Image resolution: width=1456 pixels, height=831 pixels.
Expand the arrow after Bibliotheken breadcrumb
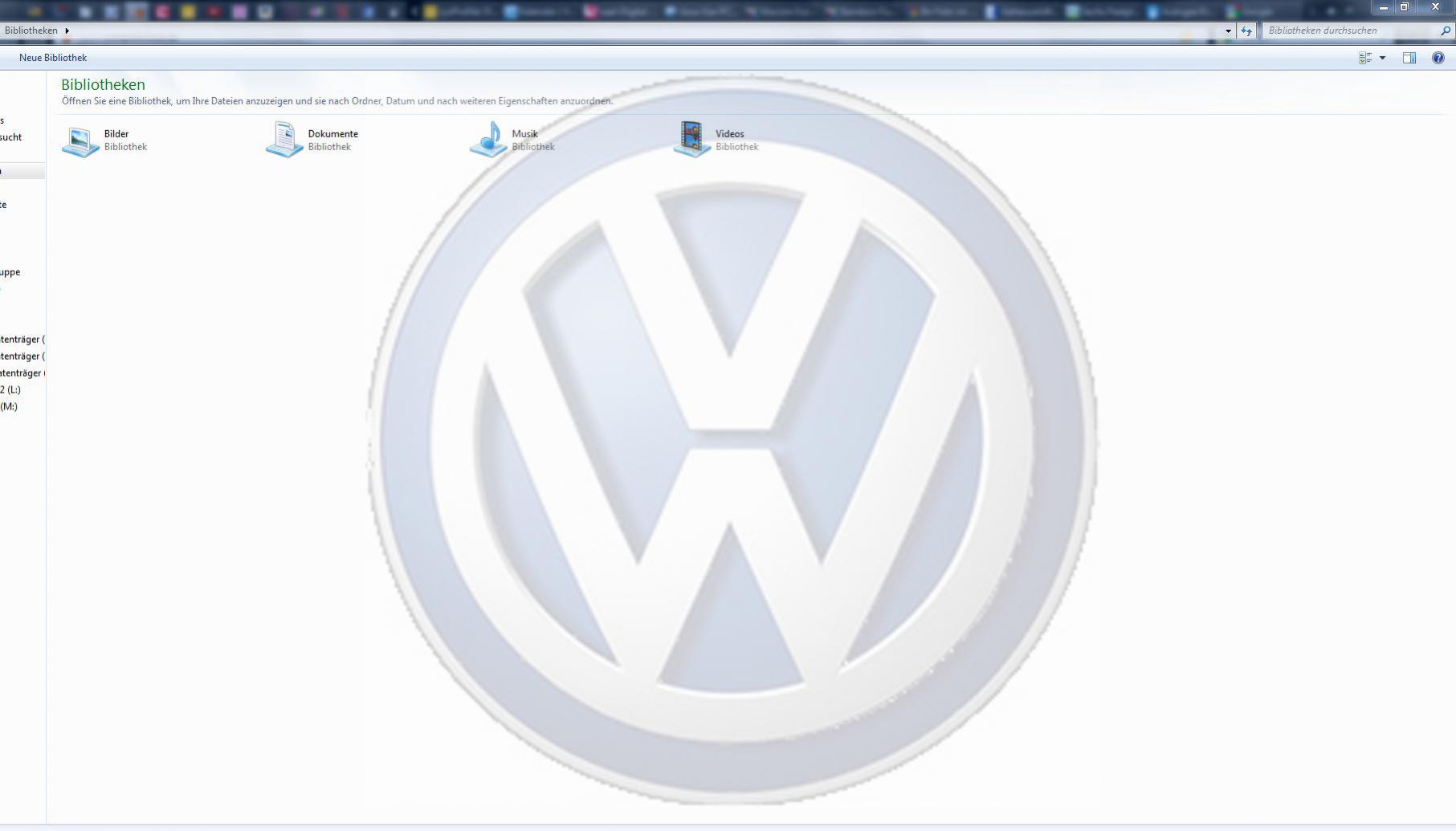(x=67, y=31)
